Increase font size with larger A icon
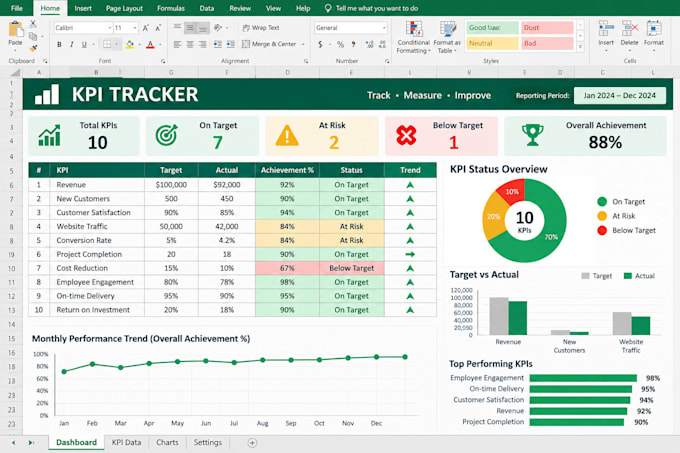 (x=146, y=28)
